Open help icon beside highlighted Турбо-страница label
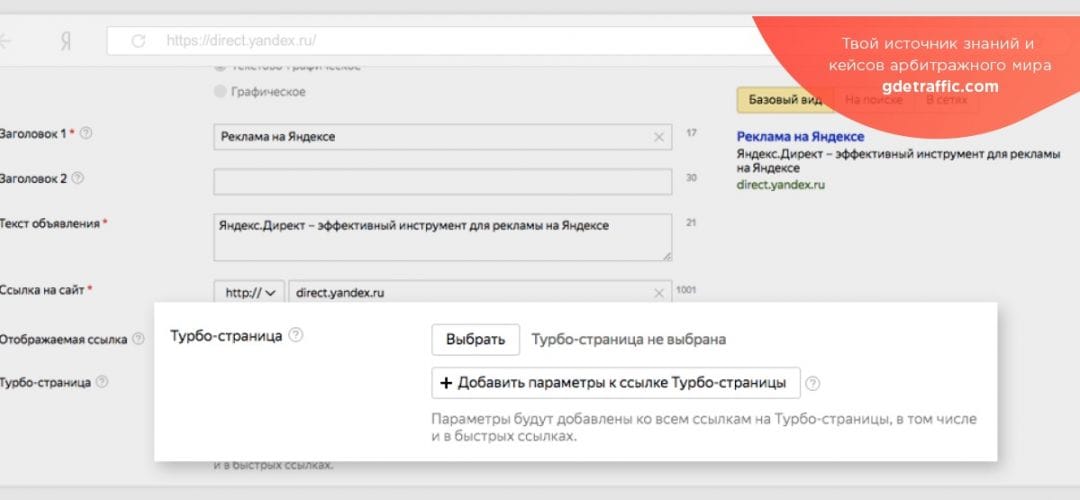This screenshot has height=500, width=1080. 295,335
